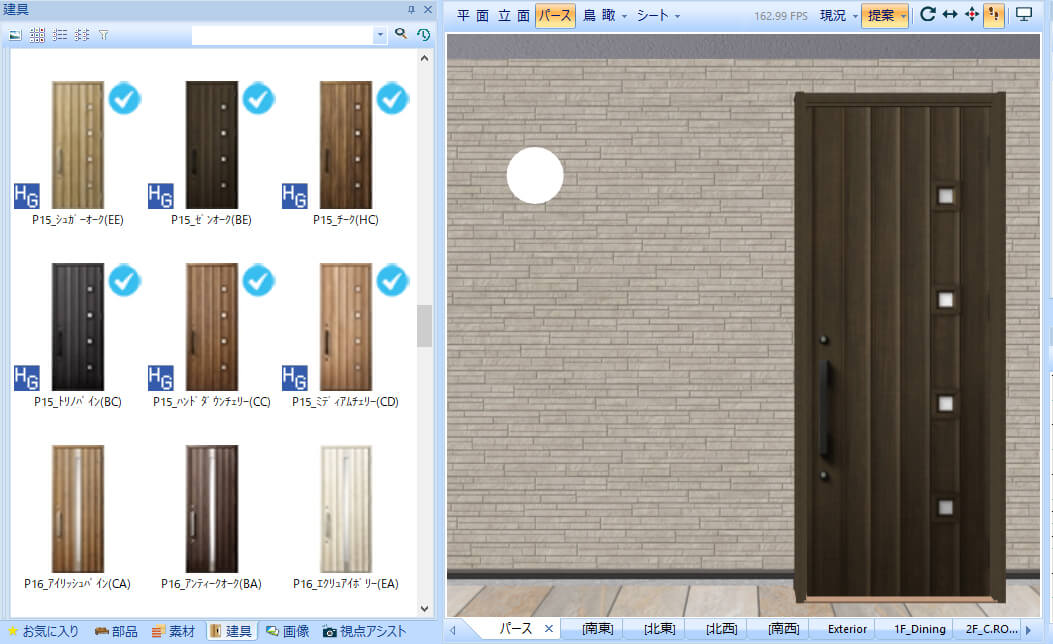Click the rotate view icon
The width and height of the screenshot is (1053, 644).
pos(927,15)
